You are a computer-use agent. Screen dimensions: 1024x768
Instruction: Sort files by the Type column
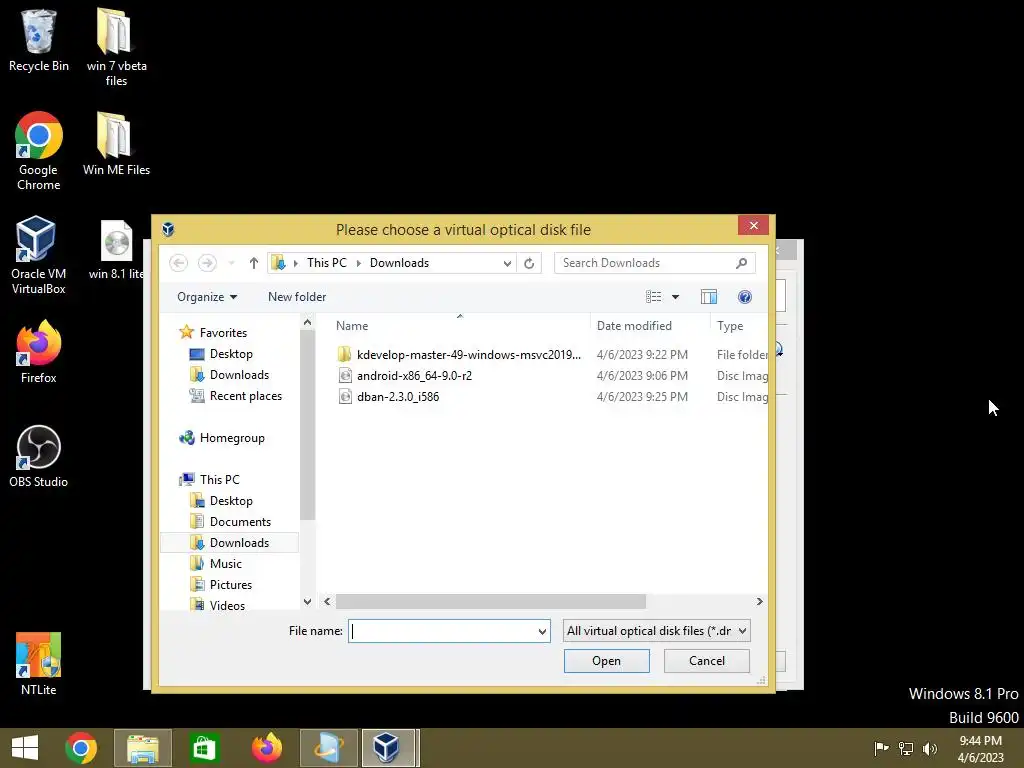730,326
